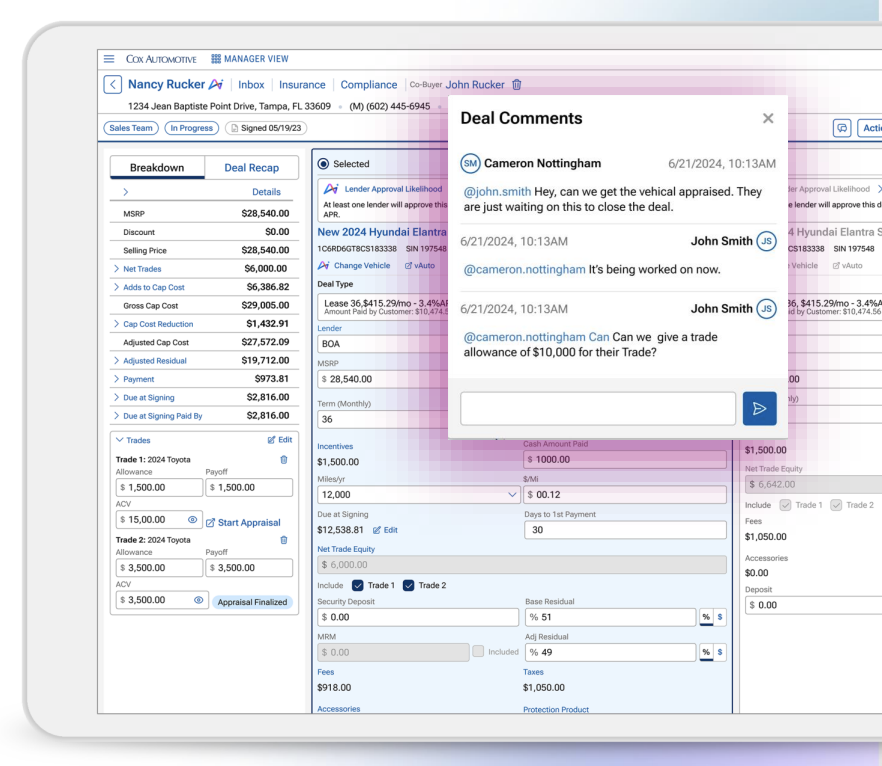
Task: Open the Miles/yr 12,000 dropdown
Action: click(418, 495)
